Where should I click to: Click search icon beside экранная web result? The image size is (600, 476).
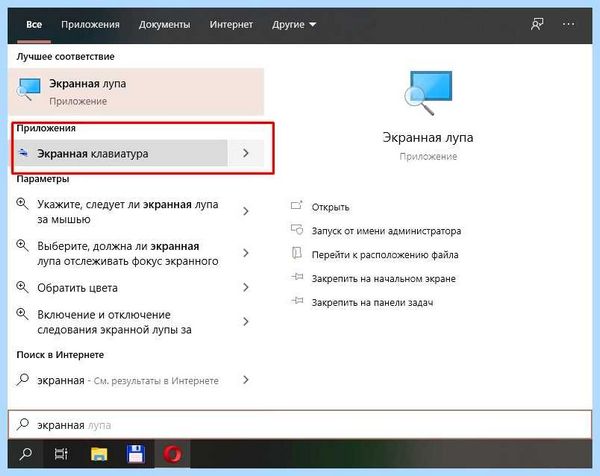(23, 380)
